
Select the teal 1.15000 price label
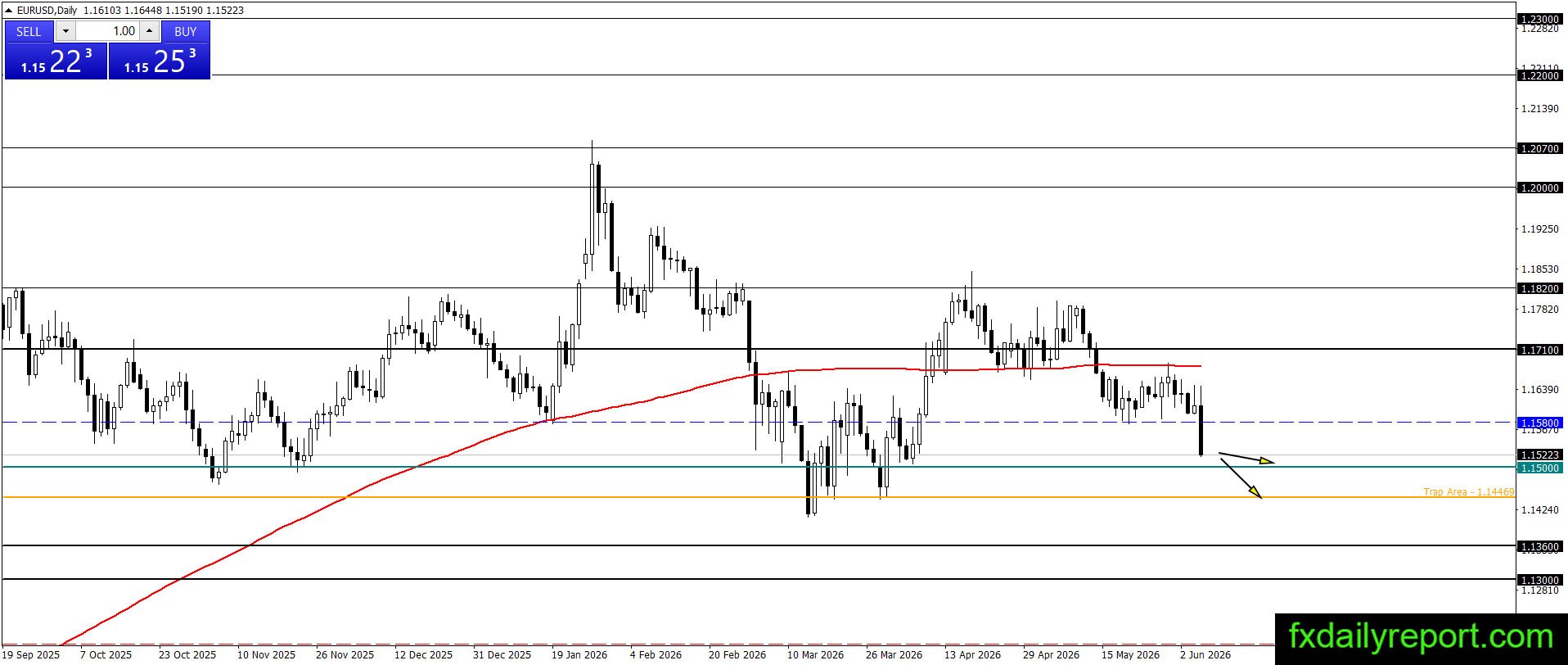(x=1539, y=468)
